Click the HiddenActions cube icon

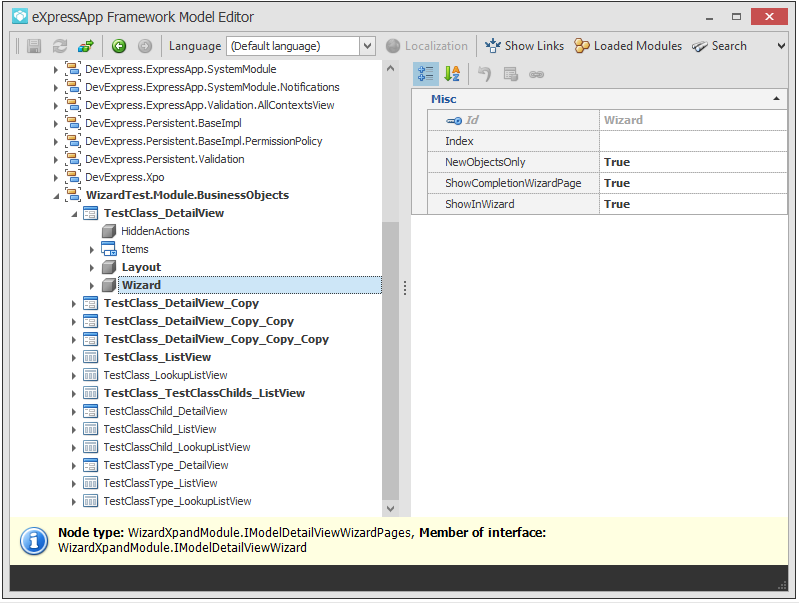pyautogui.click(x=109, y=231)
